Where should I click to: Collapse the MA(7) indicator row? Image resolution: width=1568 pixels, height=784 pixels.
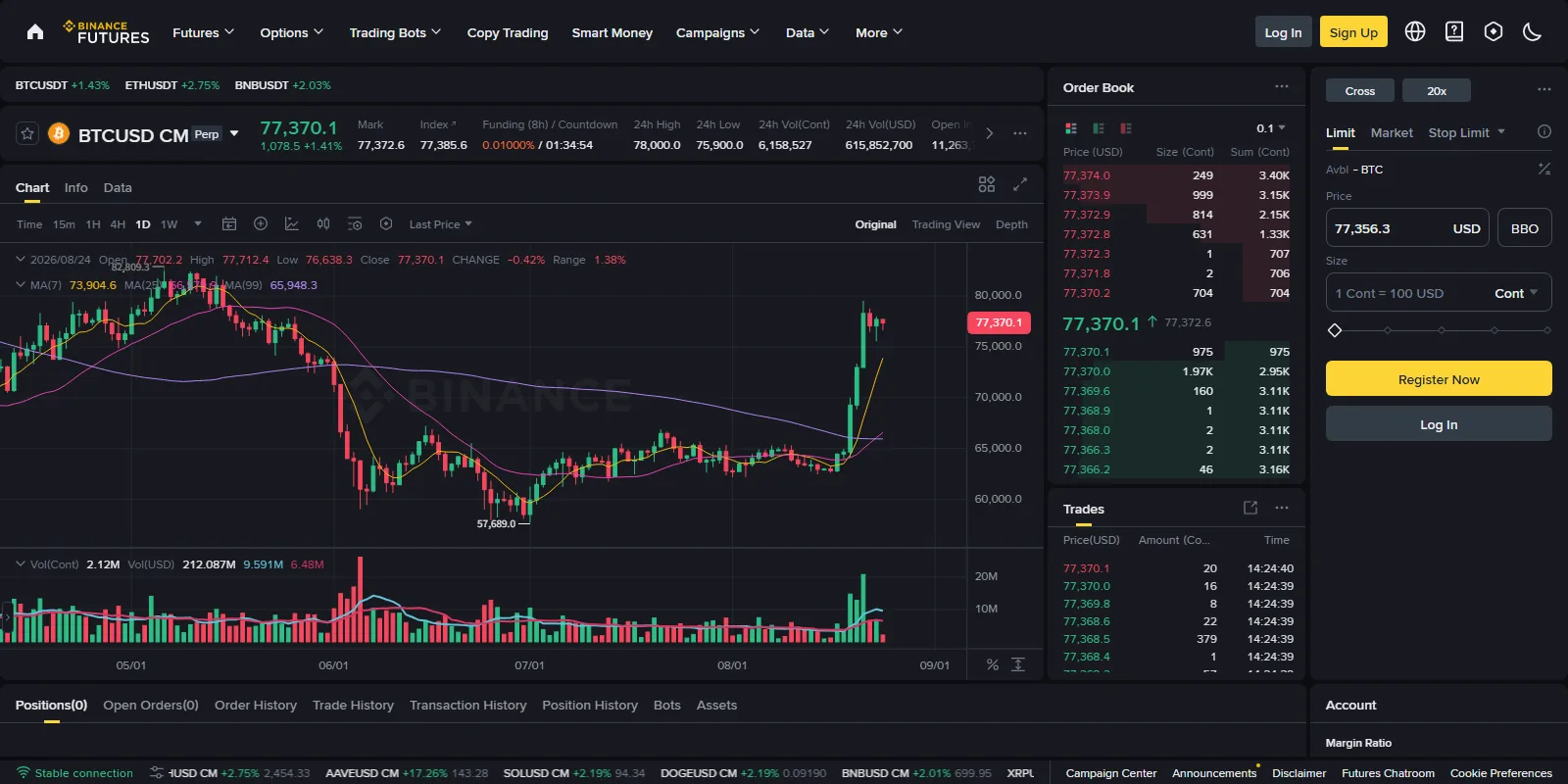click(20, 285)
